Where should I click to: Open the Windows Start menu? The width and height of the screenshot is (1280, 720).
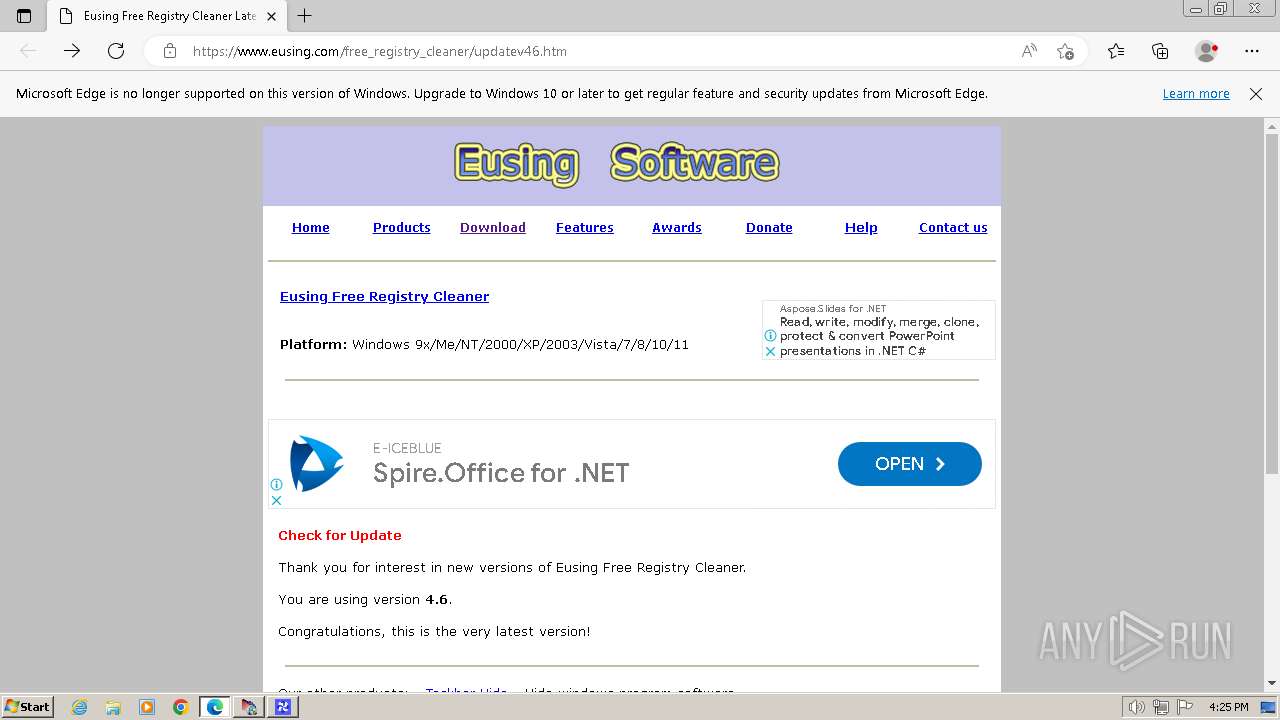tap(27, 707)
